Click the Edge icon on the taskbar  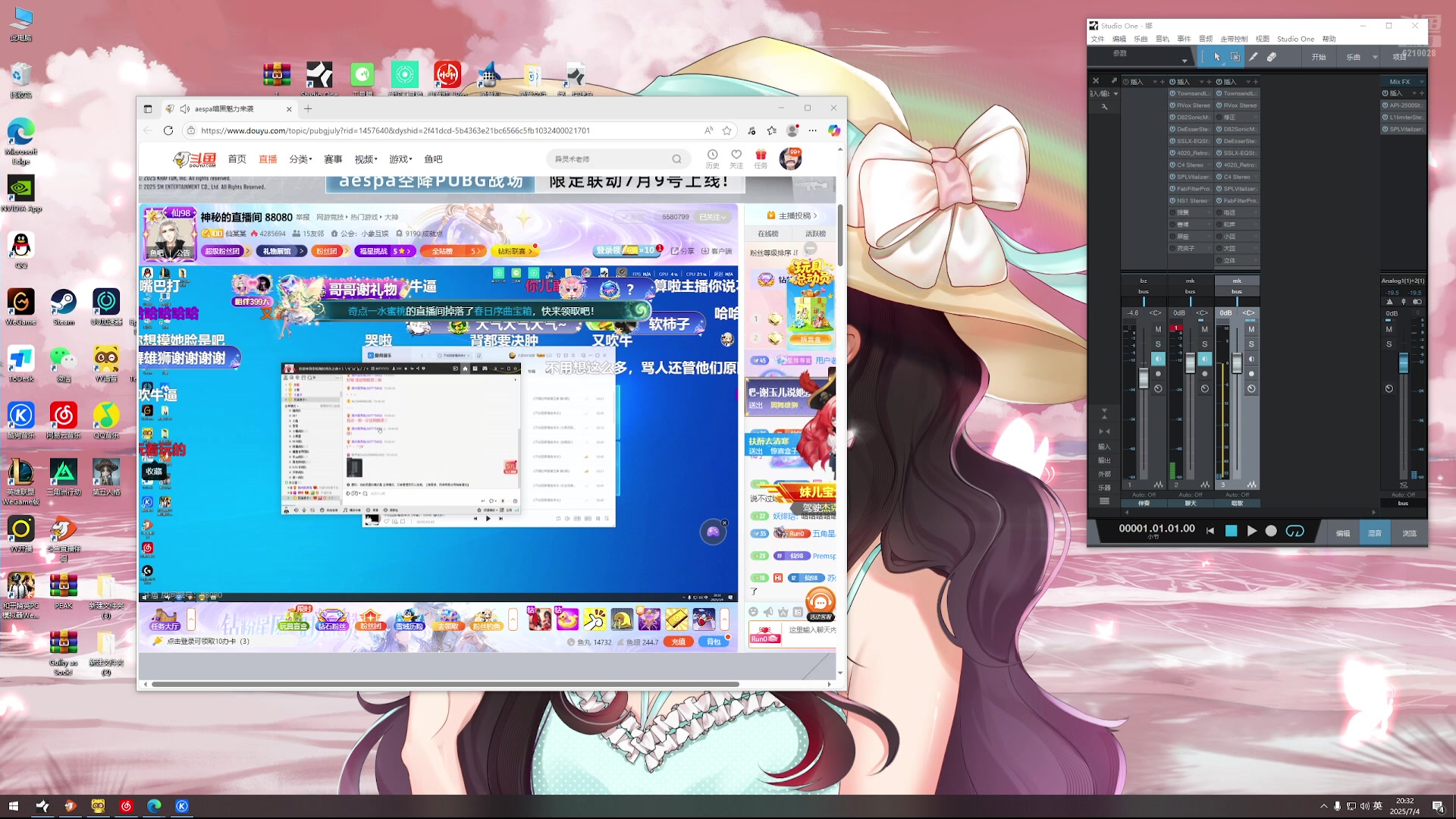pyautogui.click(x=154, y=806)
